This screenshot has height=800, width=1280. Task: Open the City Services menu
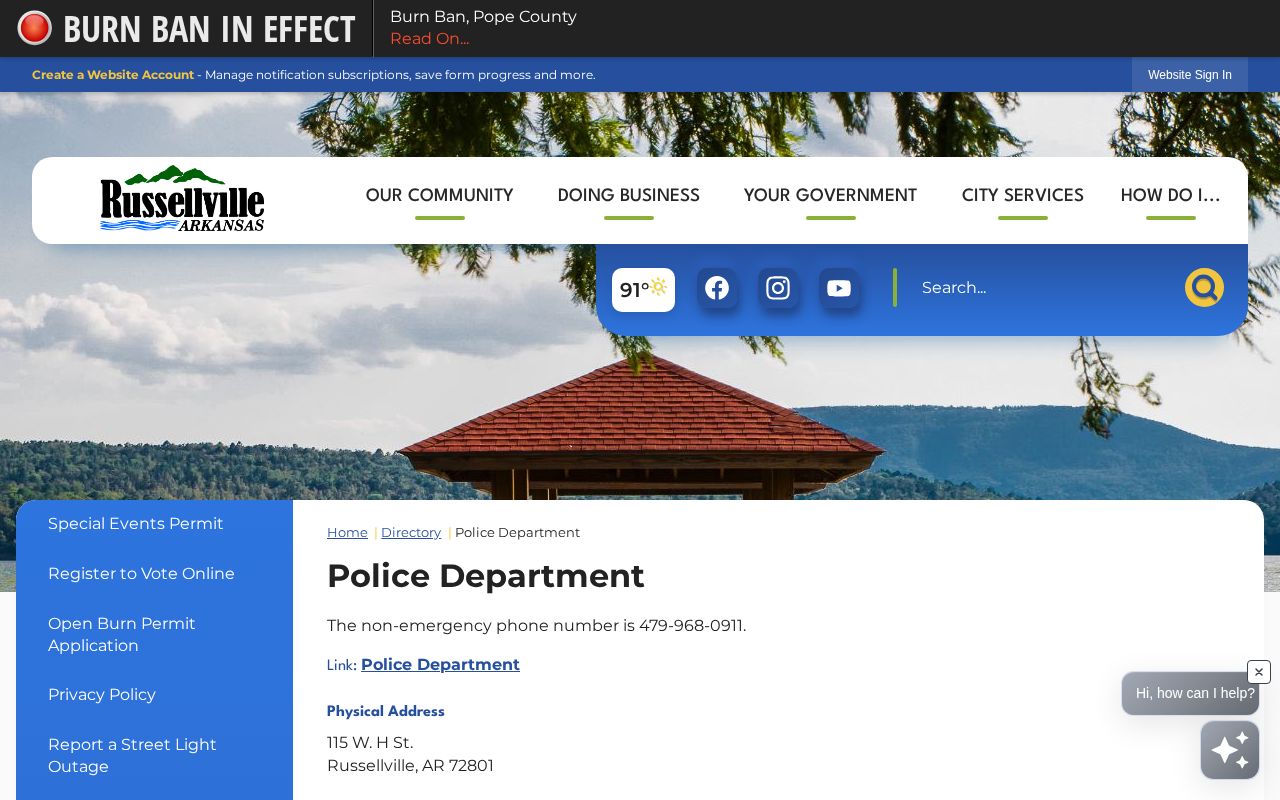pyautogui.click(x=1022, y=195)
